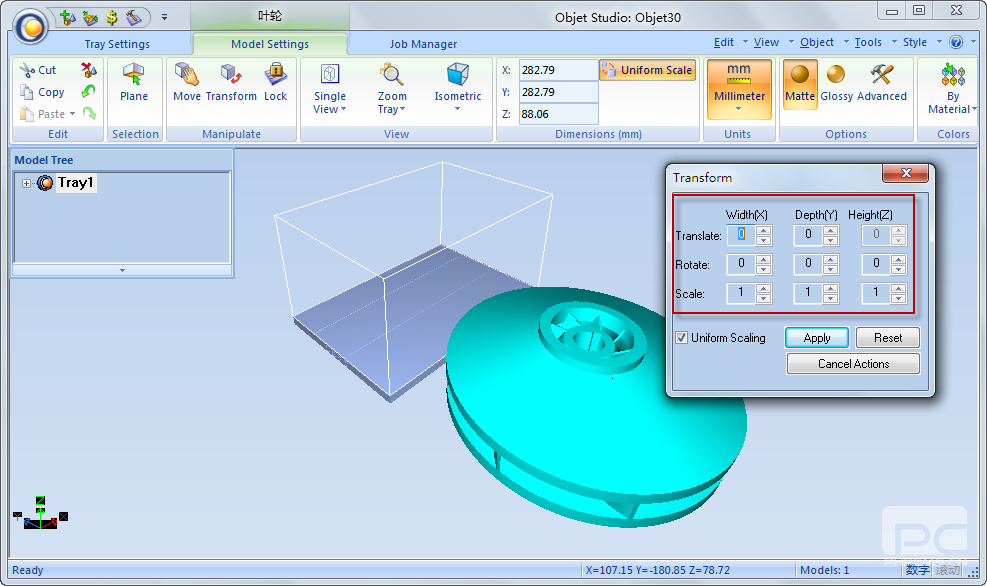
Task: Expand the Tray1 tree node
Action: (27, 183)
